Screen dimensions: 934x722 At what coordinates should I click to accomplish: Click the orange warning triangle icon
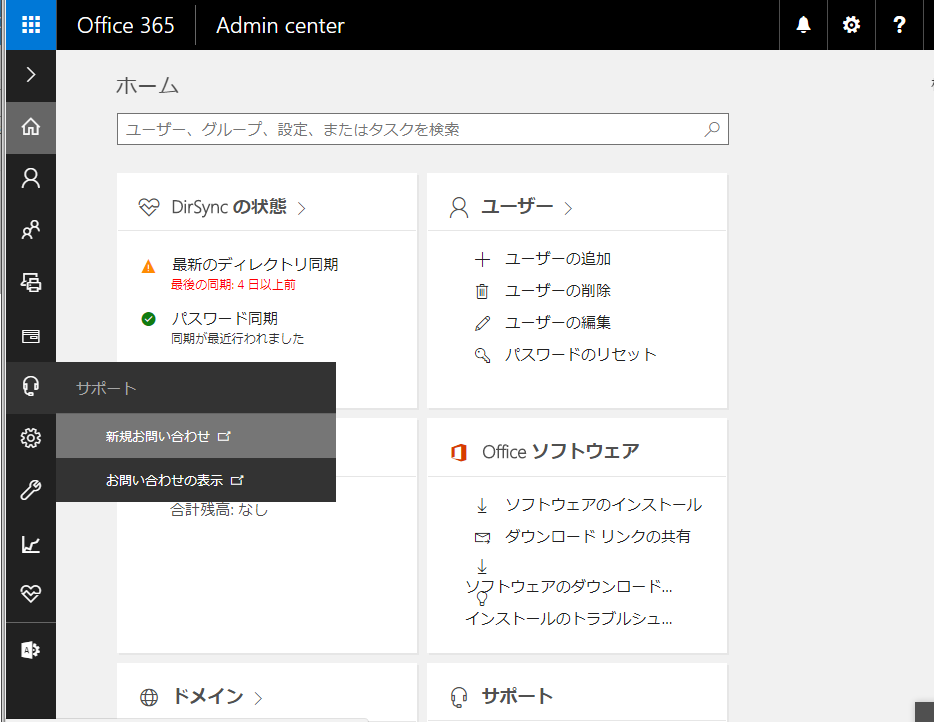(x=148, y=266)
